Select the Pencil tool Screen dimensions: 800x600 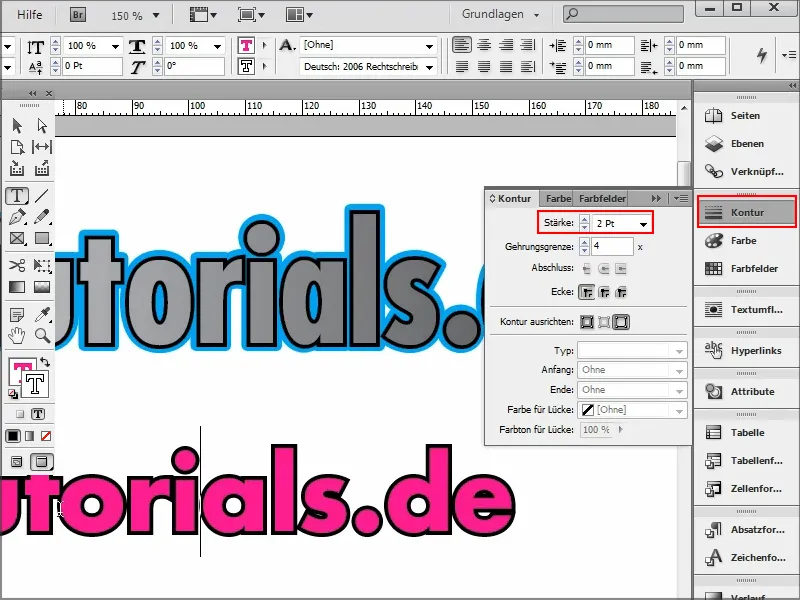42,217
